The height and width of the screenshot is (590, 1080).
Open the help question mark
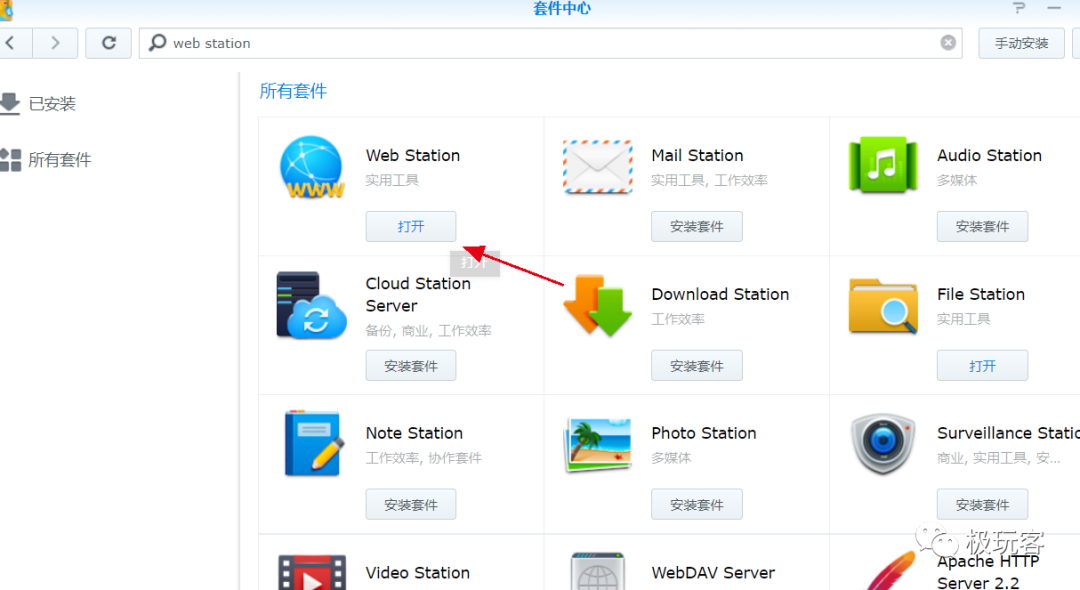coord(1019,8)
